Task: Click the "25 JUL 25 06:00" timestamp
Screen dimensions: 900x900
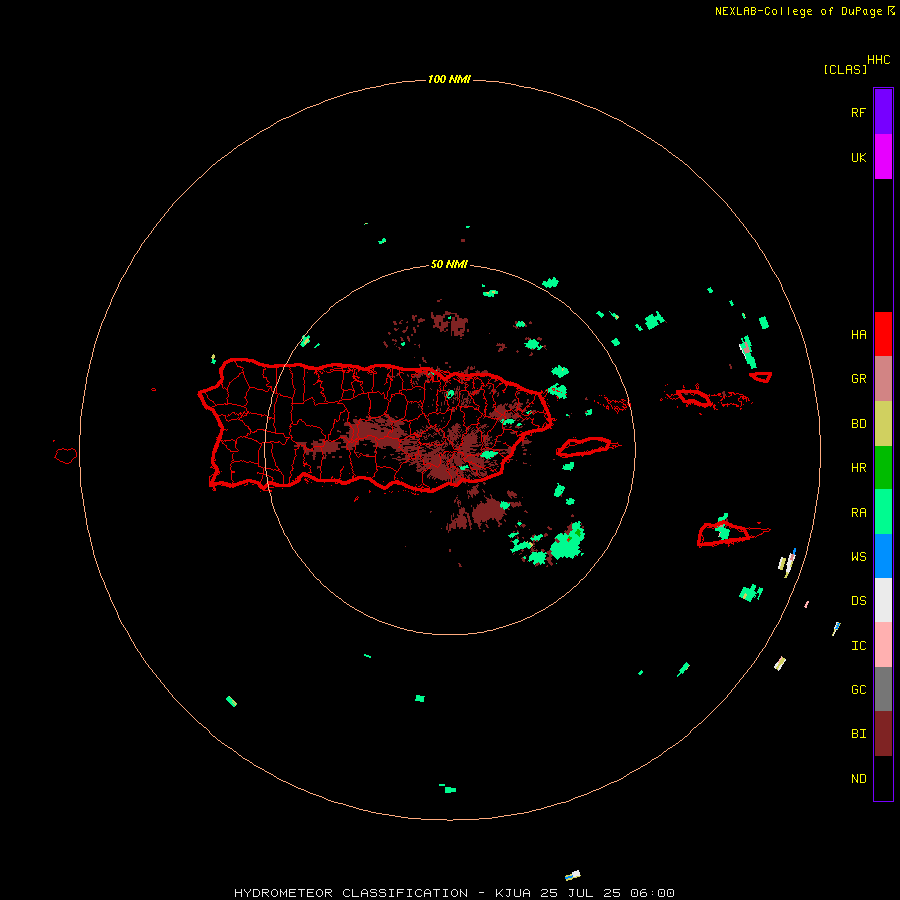Action: point(607,893)
